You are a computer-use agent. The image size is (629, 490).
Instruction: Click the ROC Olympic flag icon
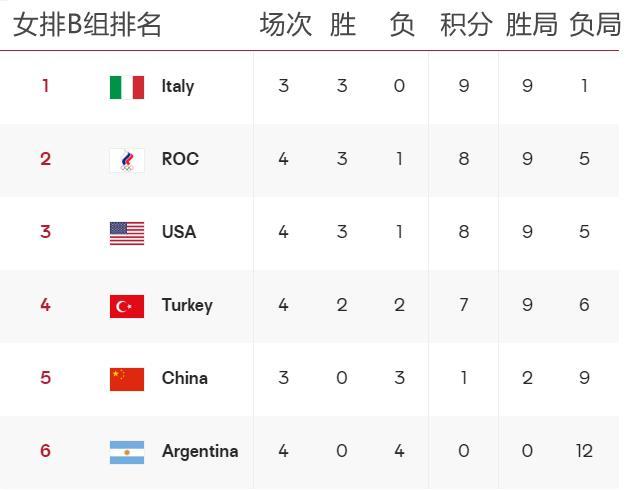click(x=127, y=160)
